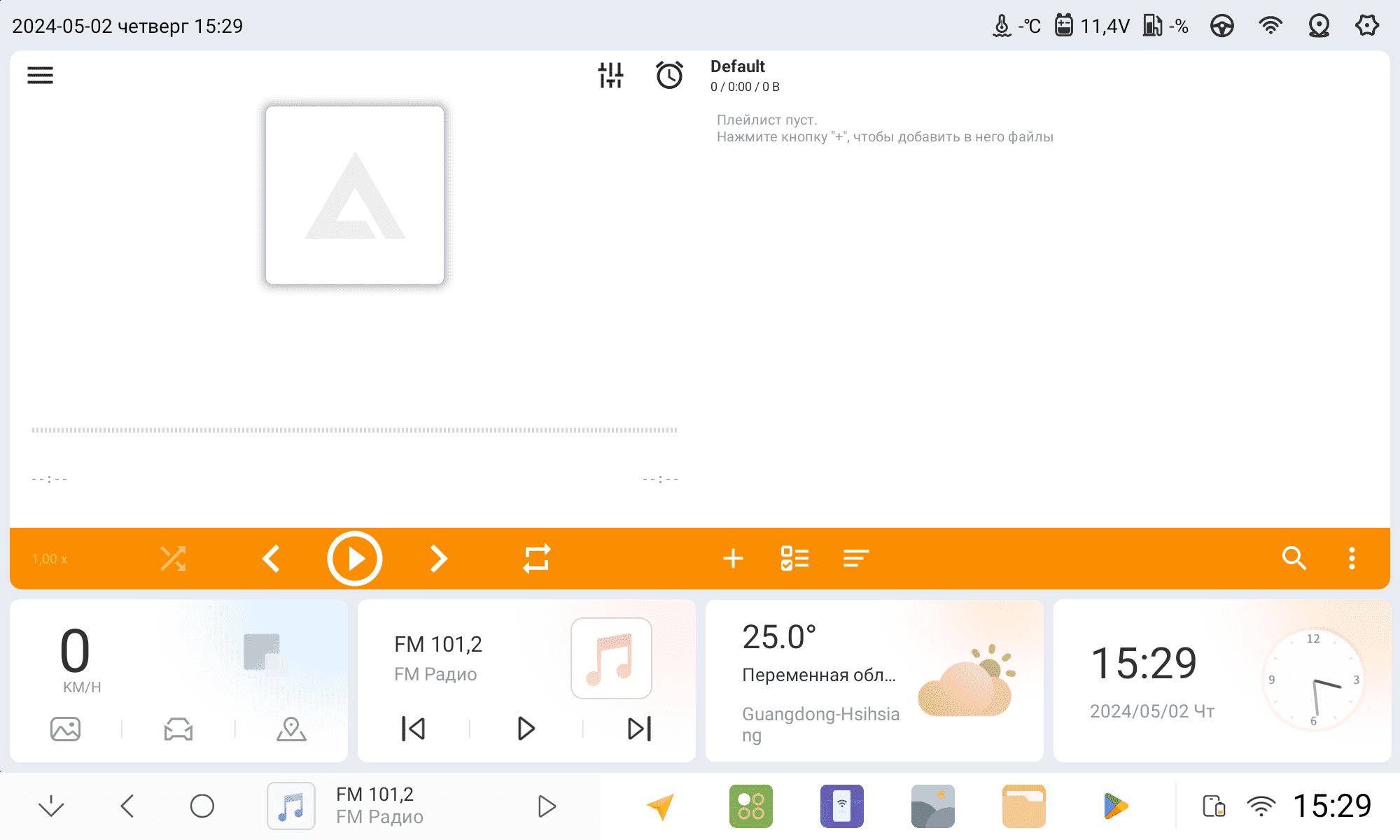Open the Play Store app icon
Viewport: 1400px width, 840px height.
(1114, 806)
